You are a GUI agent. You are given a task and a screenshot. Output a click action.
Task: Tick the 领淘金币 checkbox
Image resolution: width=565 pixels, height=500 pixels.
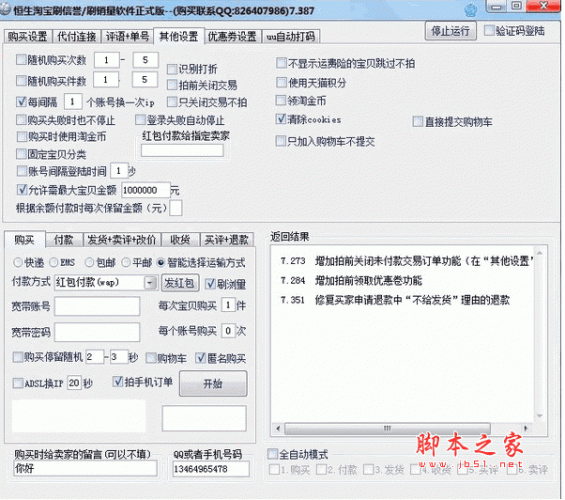pyautogui.click(x=280, y=101)
